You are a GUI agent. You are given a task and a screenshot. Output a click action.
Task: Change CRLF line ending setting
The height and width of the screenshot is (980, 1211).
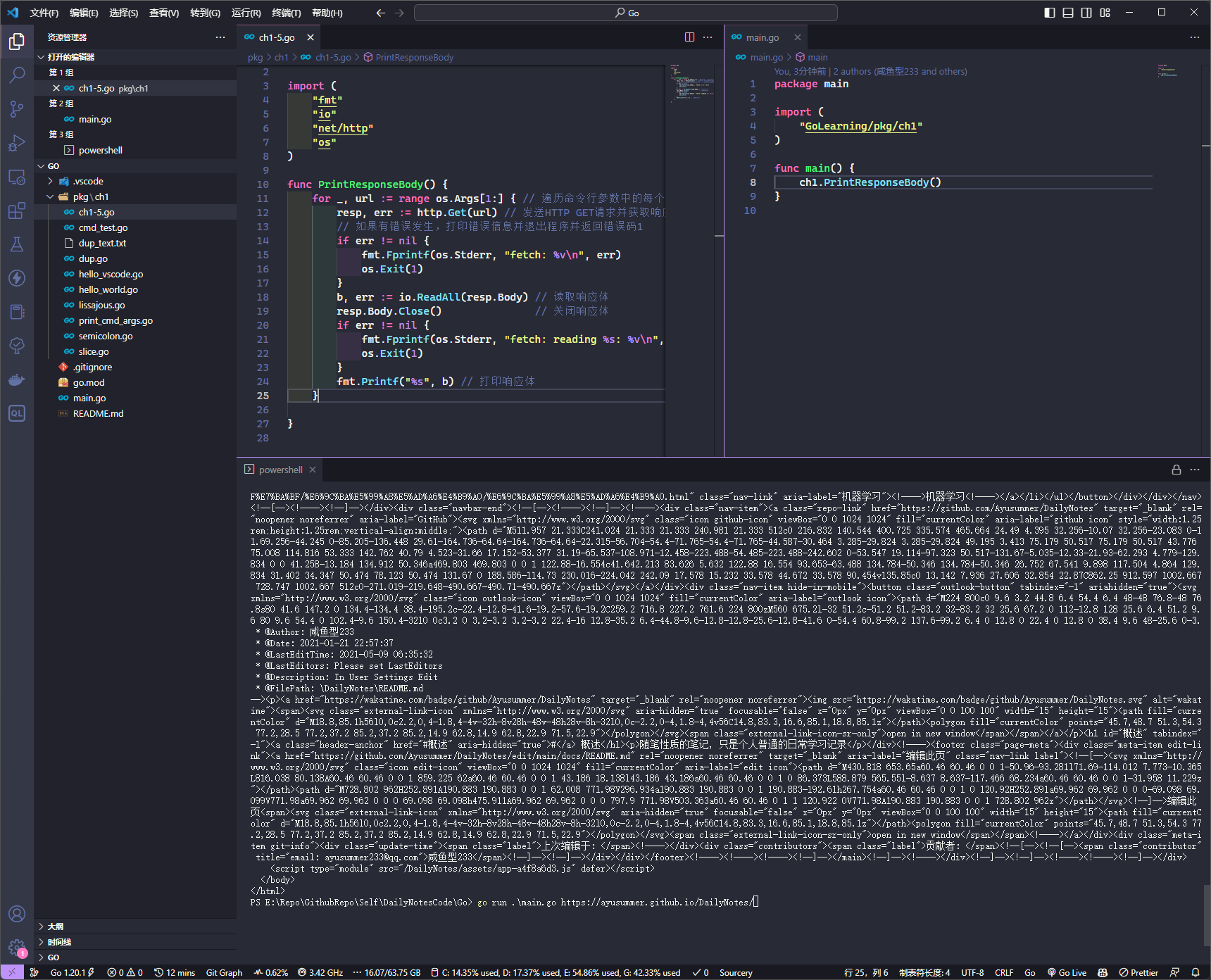(1004, 972)
